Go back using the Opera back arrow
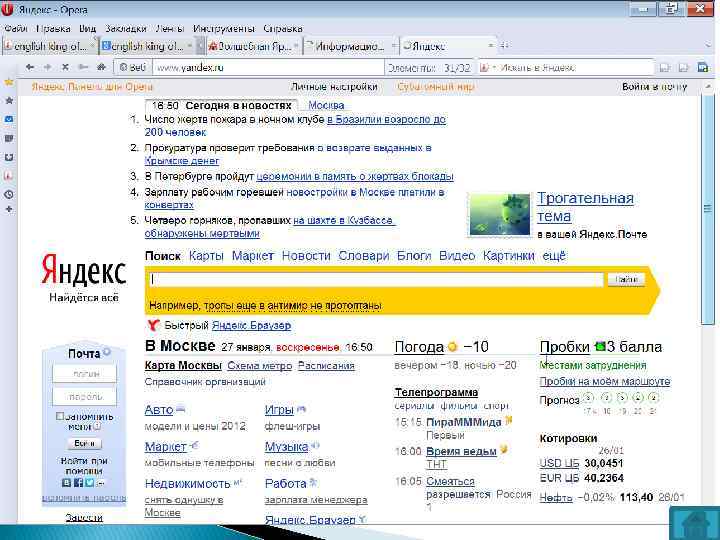This screenshot has width=720, height=540. 30,67
